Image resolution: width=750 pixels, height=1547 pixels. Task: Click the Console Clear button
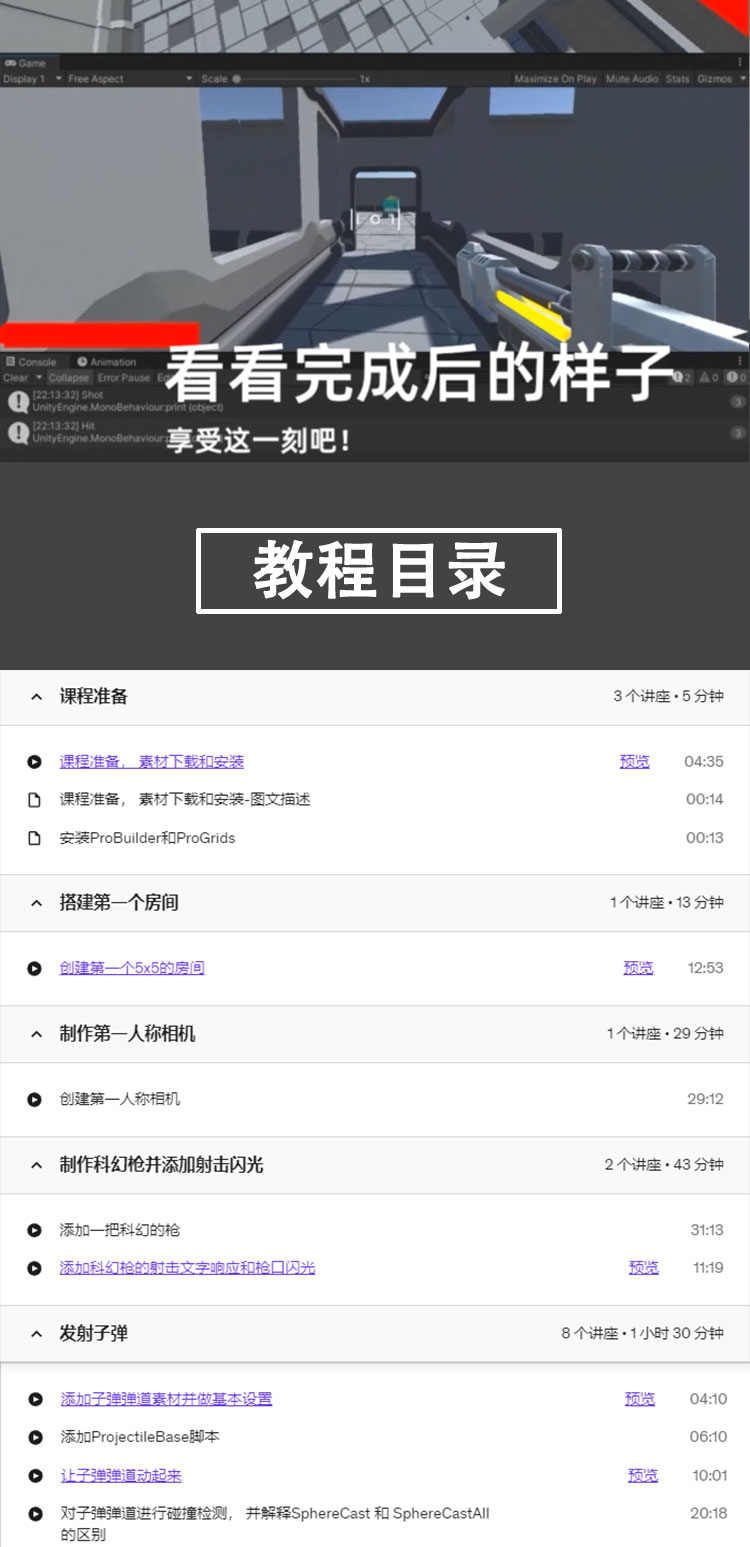tap(15, 378)
